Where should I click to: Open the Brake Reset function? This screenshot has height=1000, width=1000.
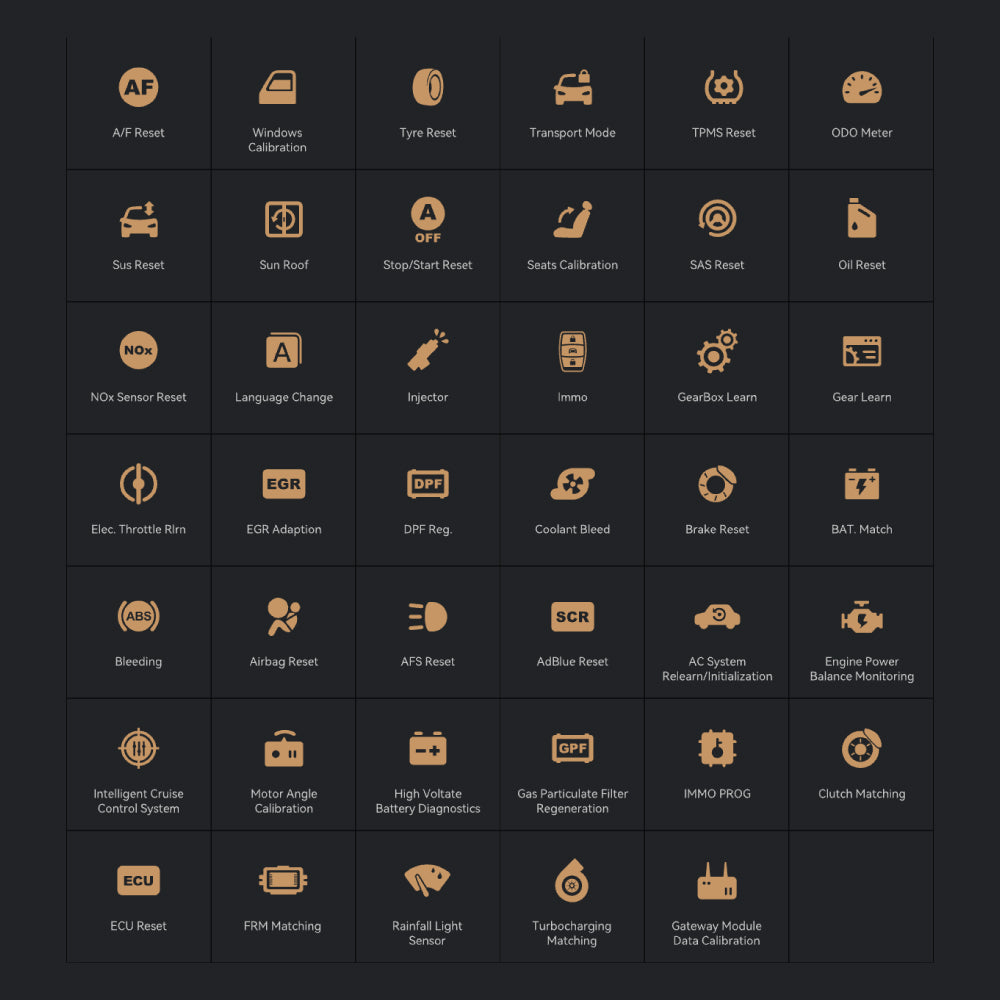click(717, 484)
